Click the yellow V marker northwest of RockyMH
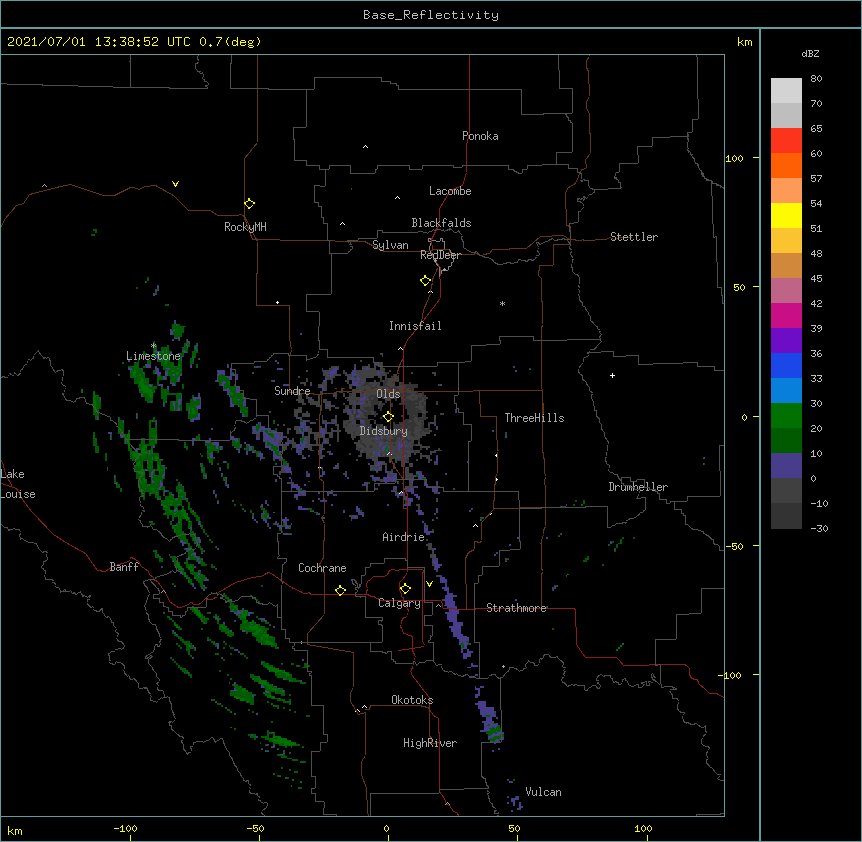Image resolution: width=862 pixels, height=842 pixels. point(175,184)
